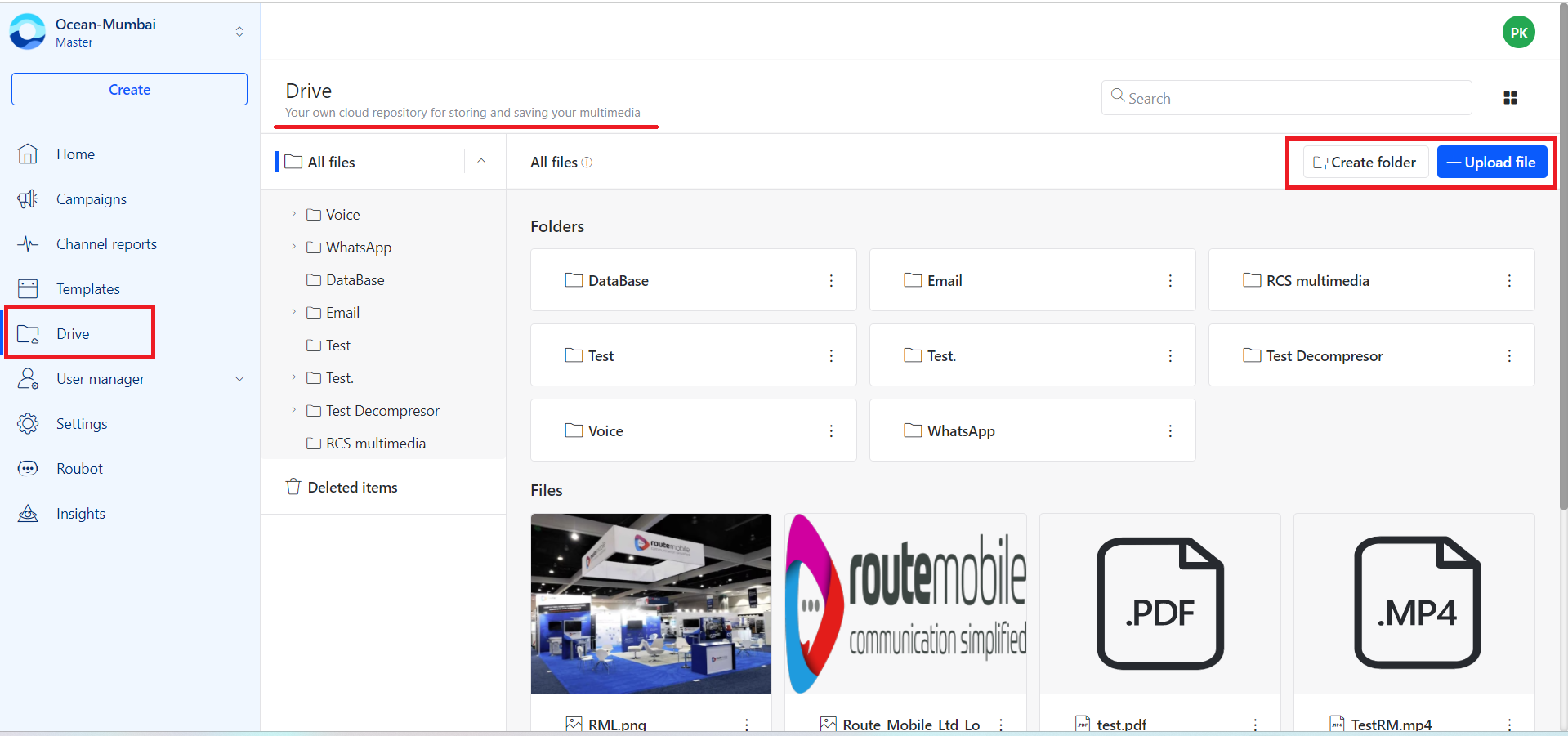This screenshot has height=736, width=1568.
Task: Open User manager menu item
Action: [x=101, y=379]
